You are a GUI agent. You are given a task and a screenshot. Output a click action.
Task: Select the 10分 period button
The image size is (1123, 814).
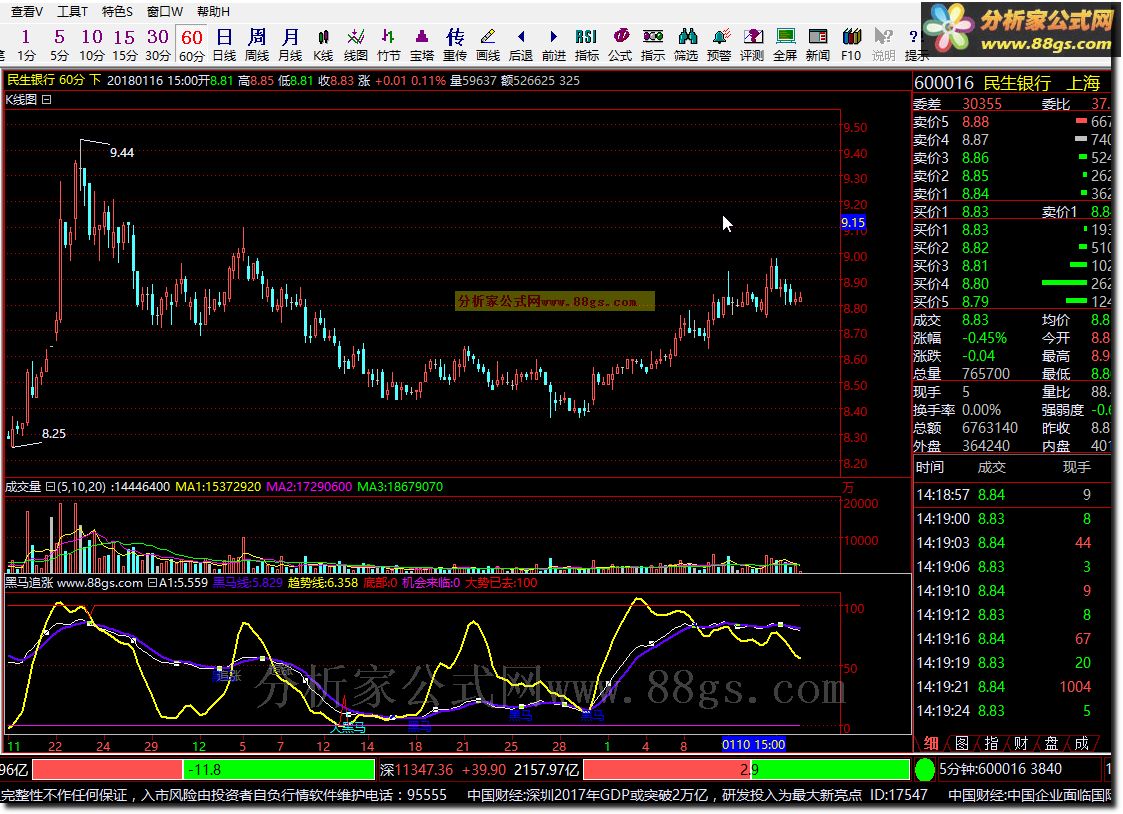click(x=92, y=44)
